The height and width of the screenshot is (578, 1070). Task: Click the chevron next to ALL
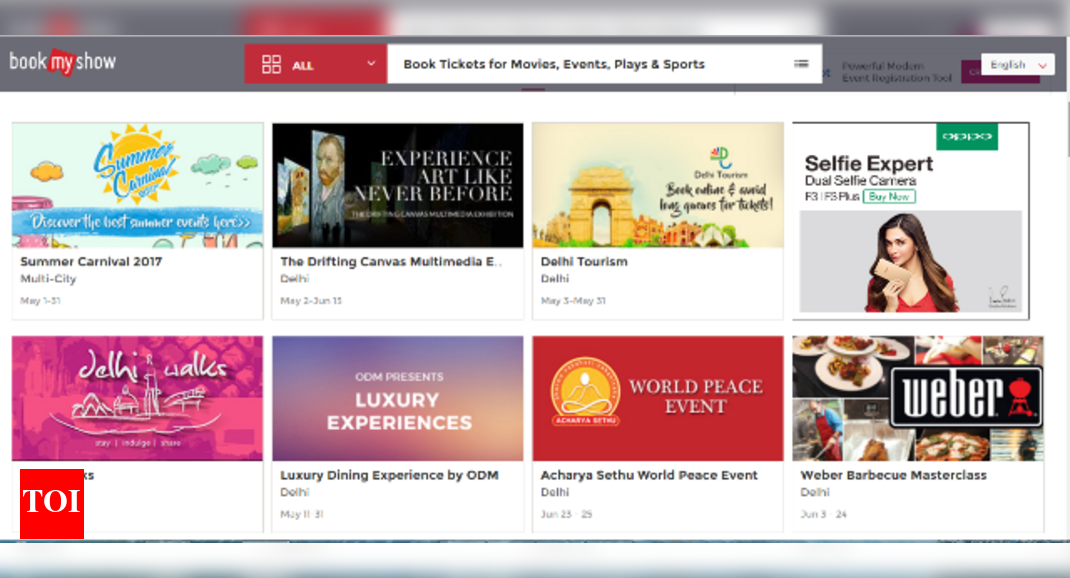pyautogui.click(x=371, y=64)
